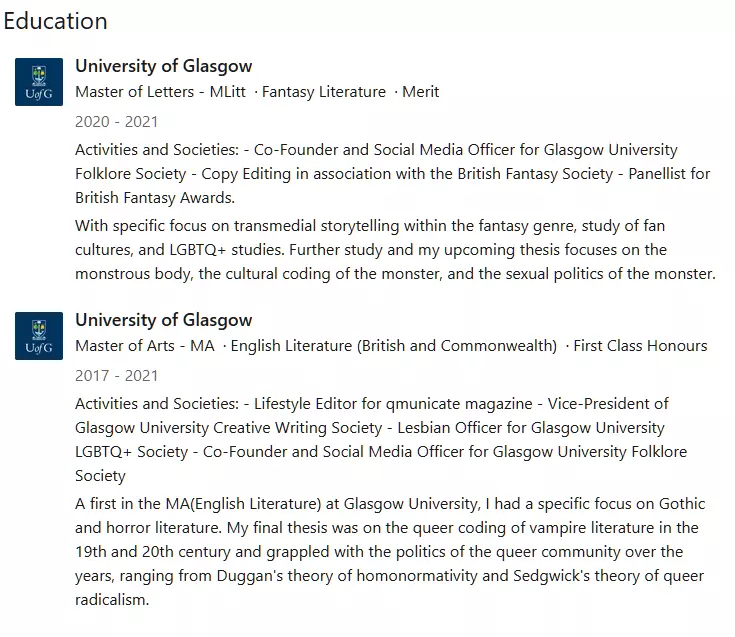735x637 pixels.
Task: Open University of Glasgow link above Master of Arts
Action: click(163, 320)
